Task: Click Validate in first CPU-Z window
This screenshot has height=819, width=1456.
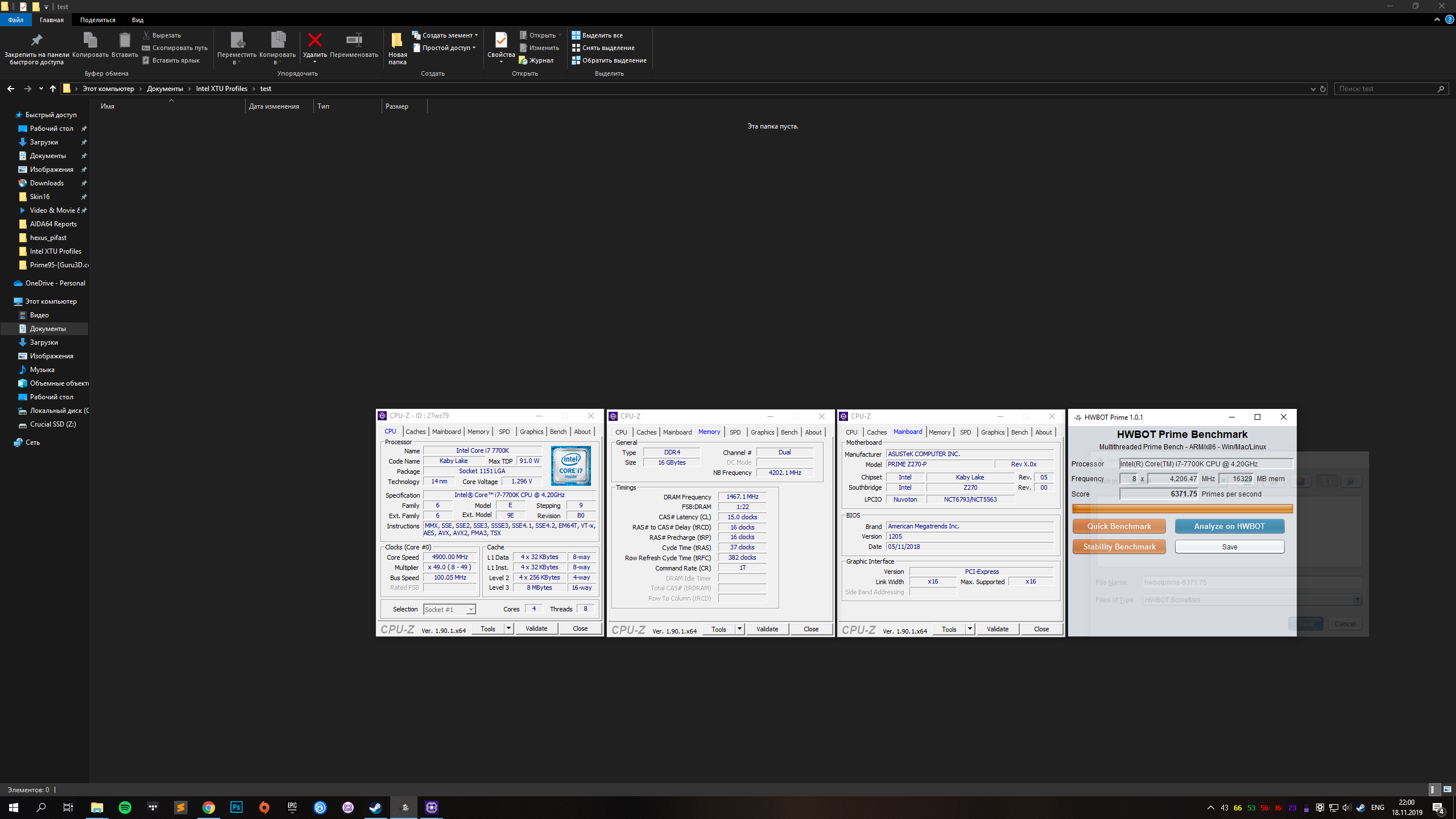Action: (536, 628)
